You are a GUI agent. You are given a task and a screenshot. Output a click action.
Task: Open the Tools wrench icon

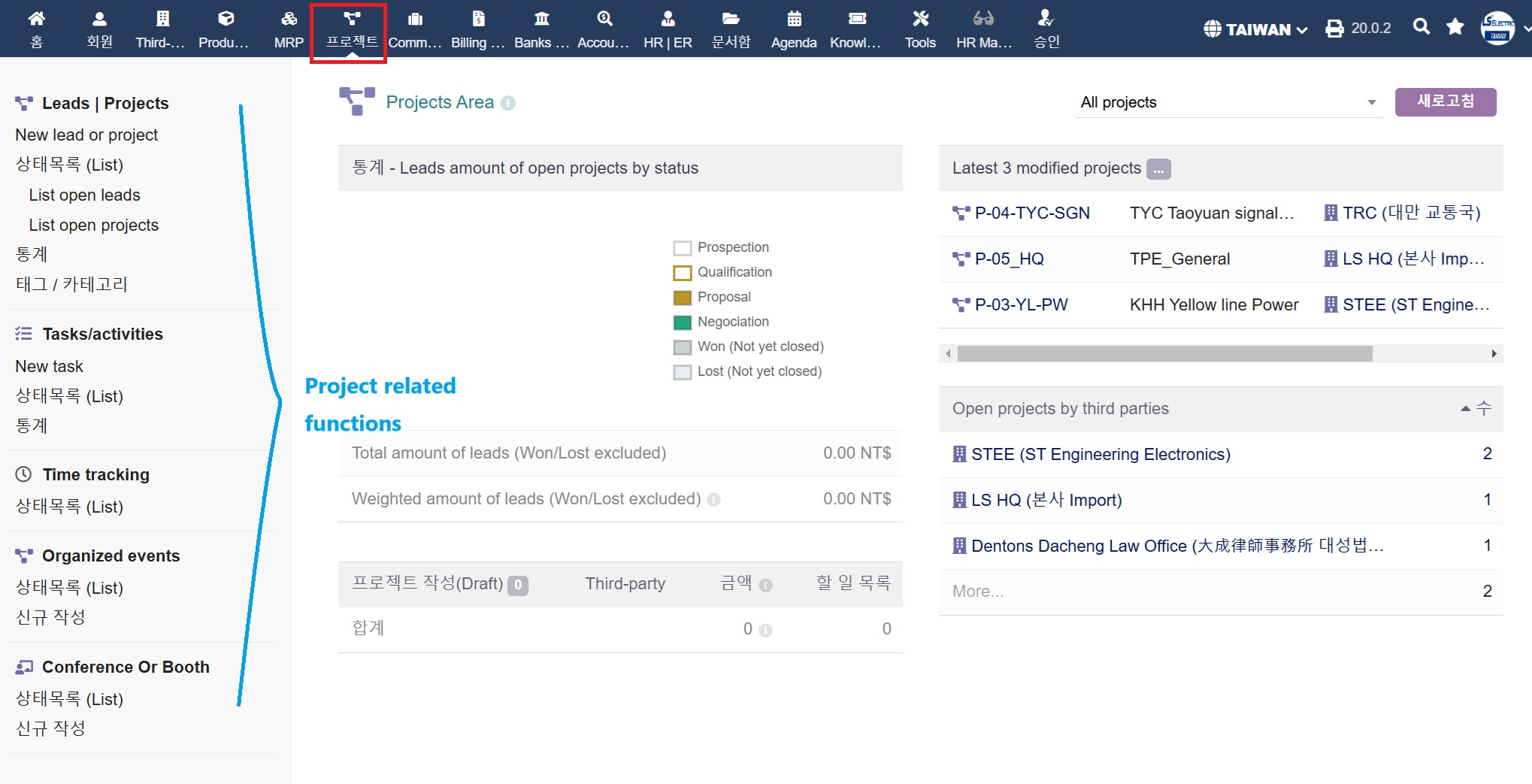click(x=920, y=19)
